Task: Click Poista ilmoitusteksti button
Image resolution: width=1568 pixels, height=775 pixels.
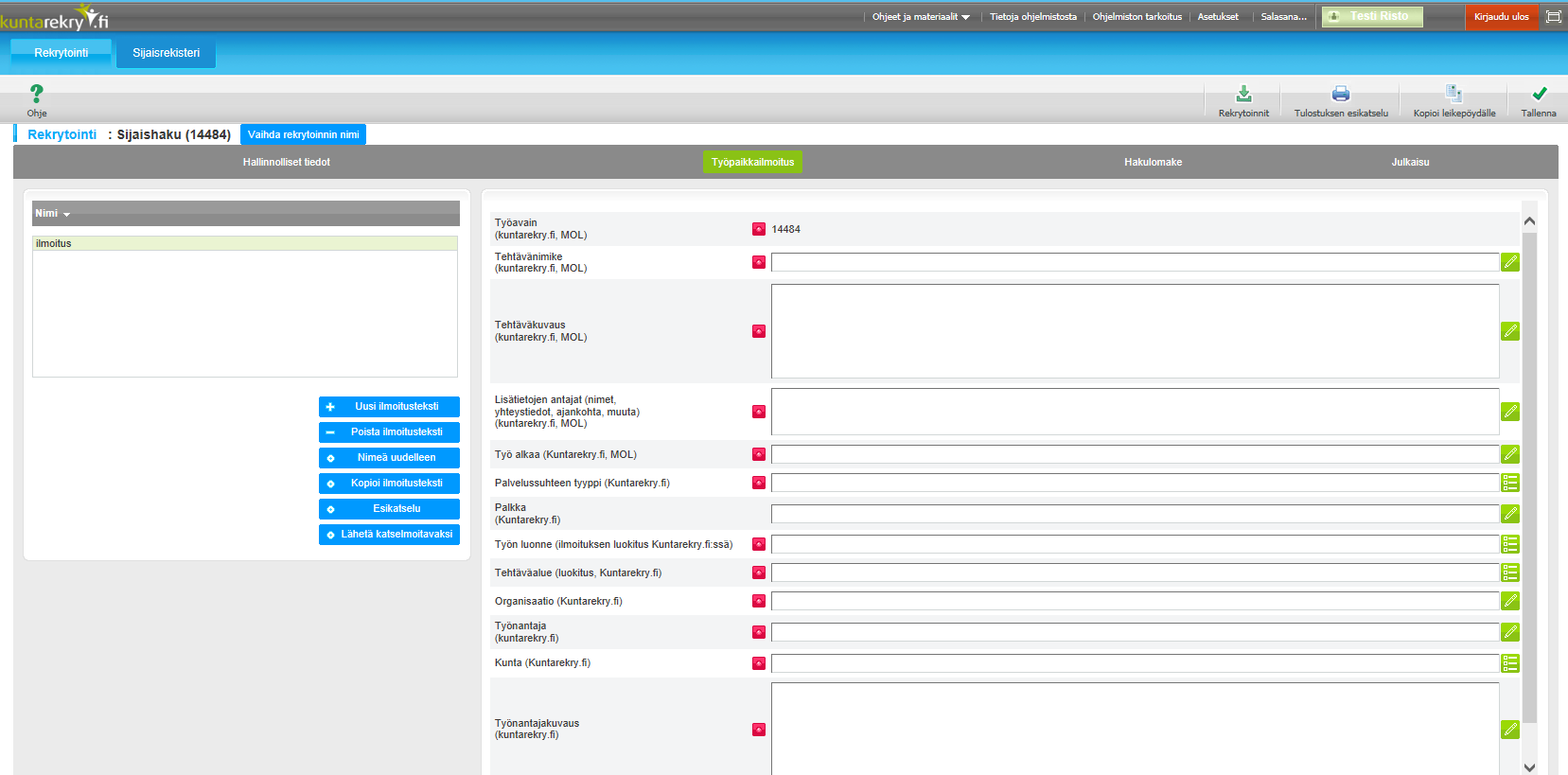Action: tap(389, 432)
